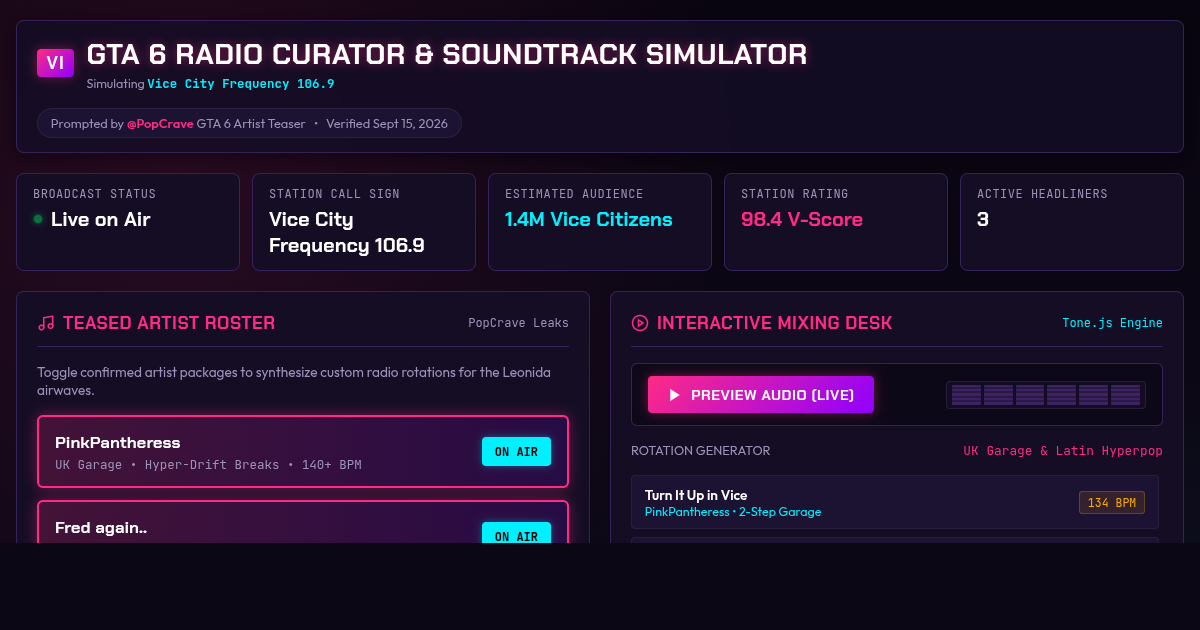The width and height of the screenshot is (1200, 630).
Task: Click UK Garage & Latin Hyperpop genre label
Action: (x=1063, y=451)
